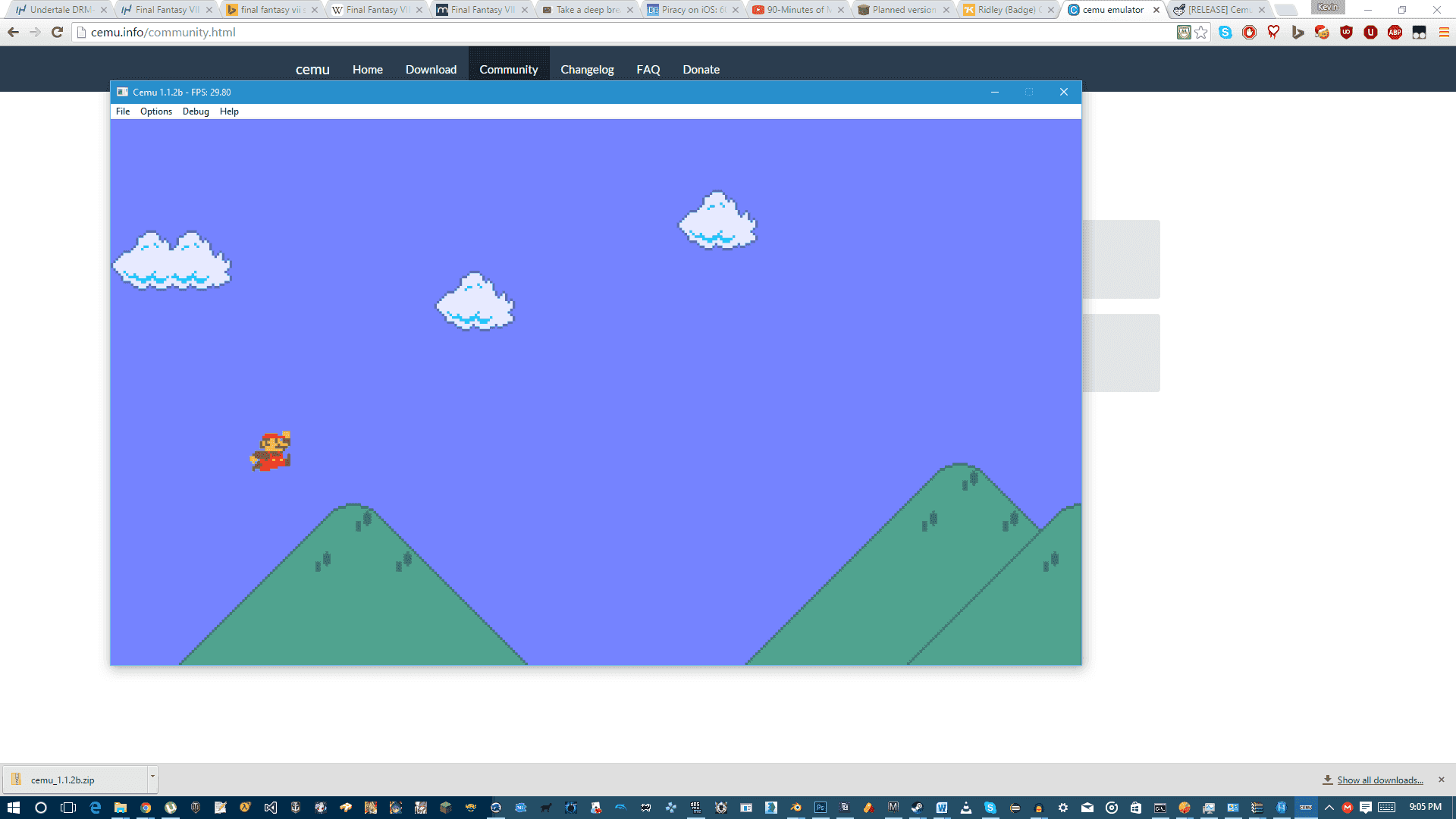Open Skype from the taskbar
This screenshot has height=819, width=1456.
[990, 808]
